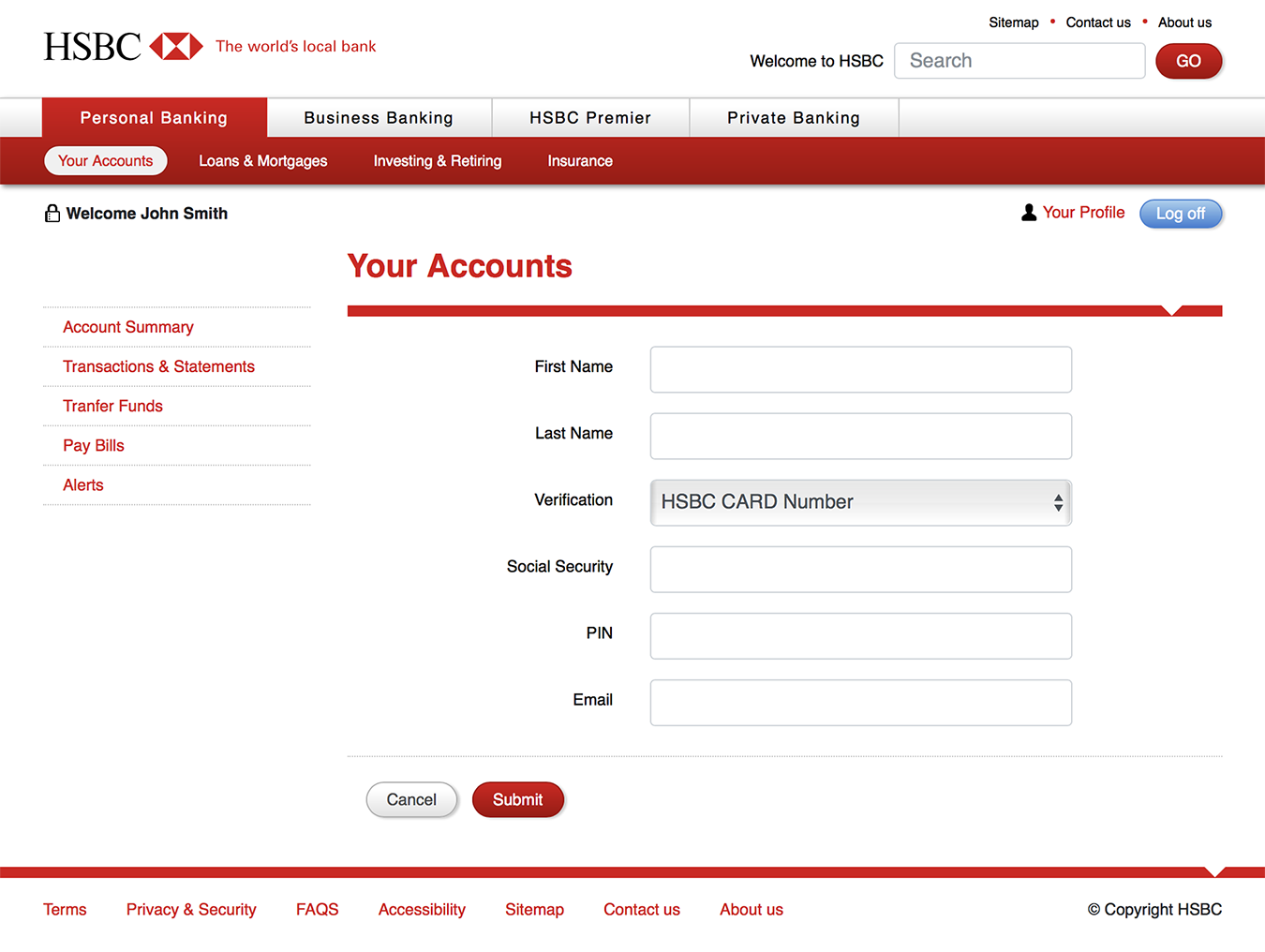Open Sitemap link in the top header
The height and width of the screenshot is (952, 1265).
(x=1014, y=22)
